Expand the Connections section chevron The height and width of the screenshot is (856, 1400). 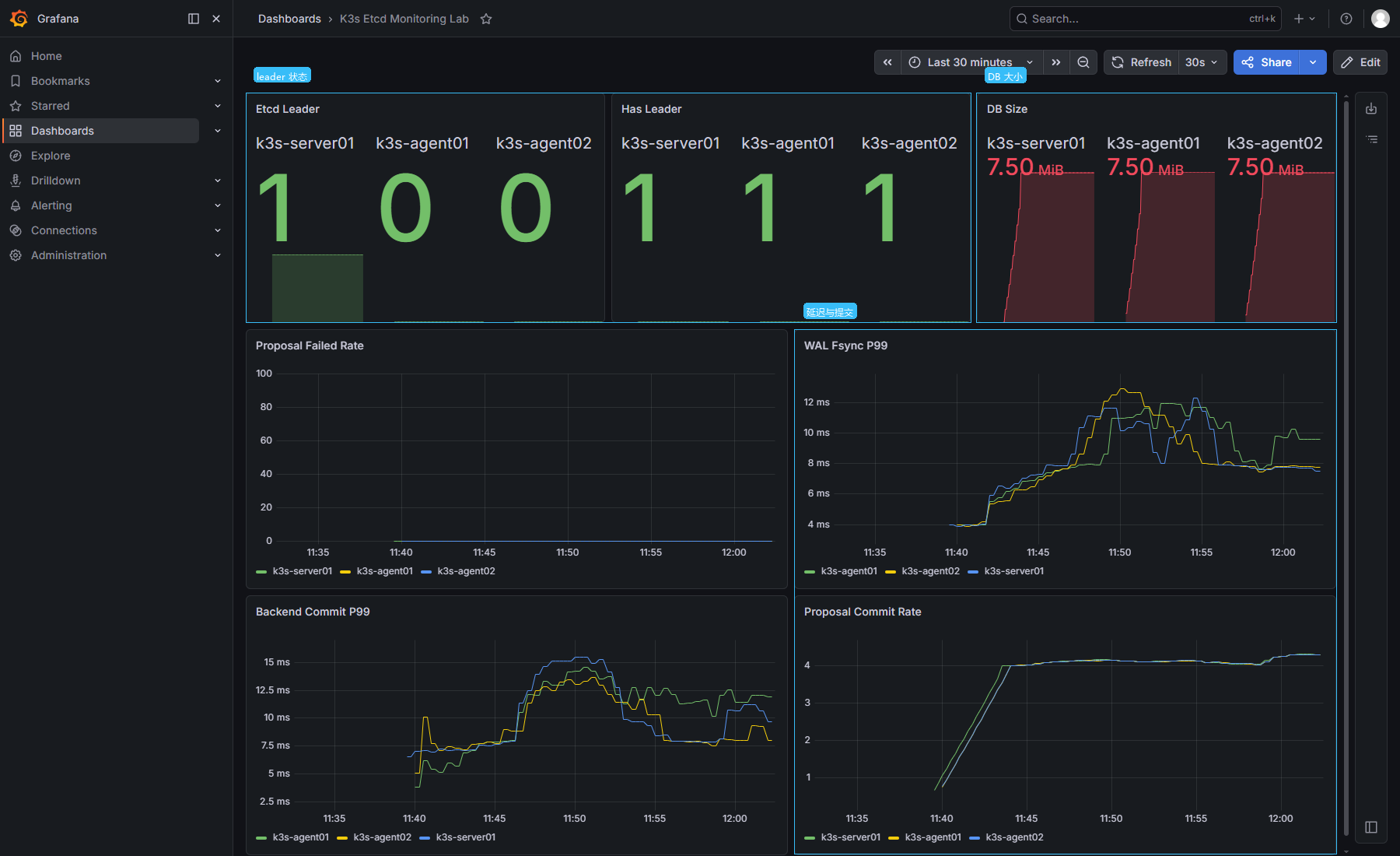[x=218, y=230]
